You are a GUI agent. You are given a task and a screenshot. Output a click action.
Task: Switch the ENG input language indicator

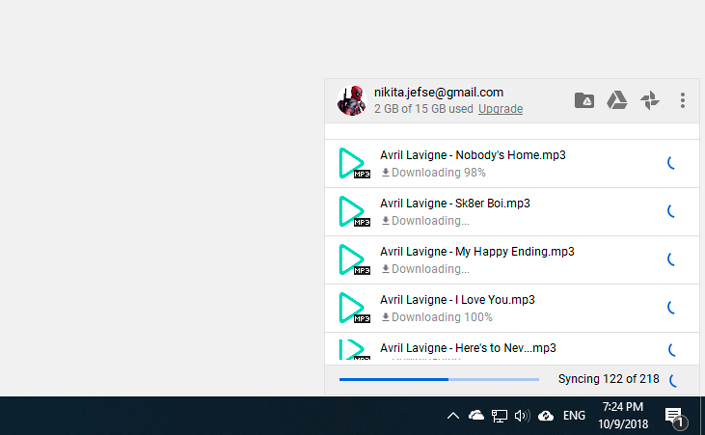click(574, 416)
